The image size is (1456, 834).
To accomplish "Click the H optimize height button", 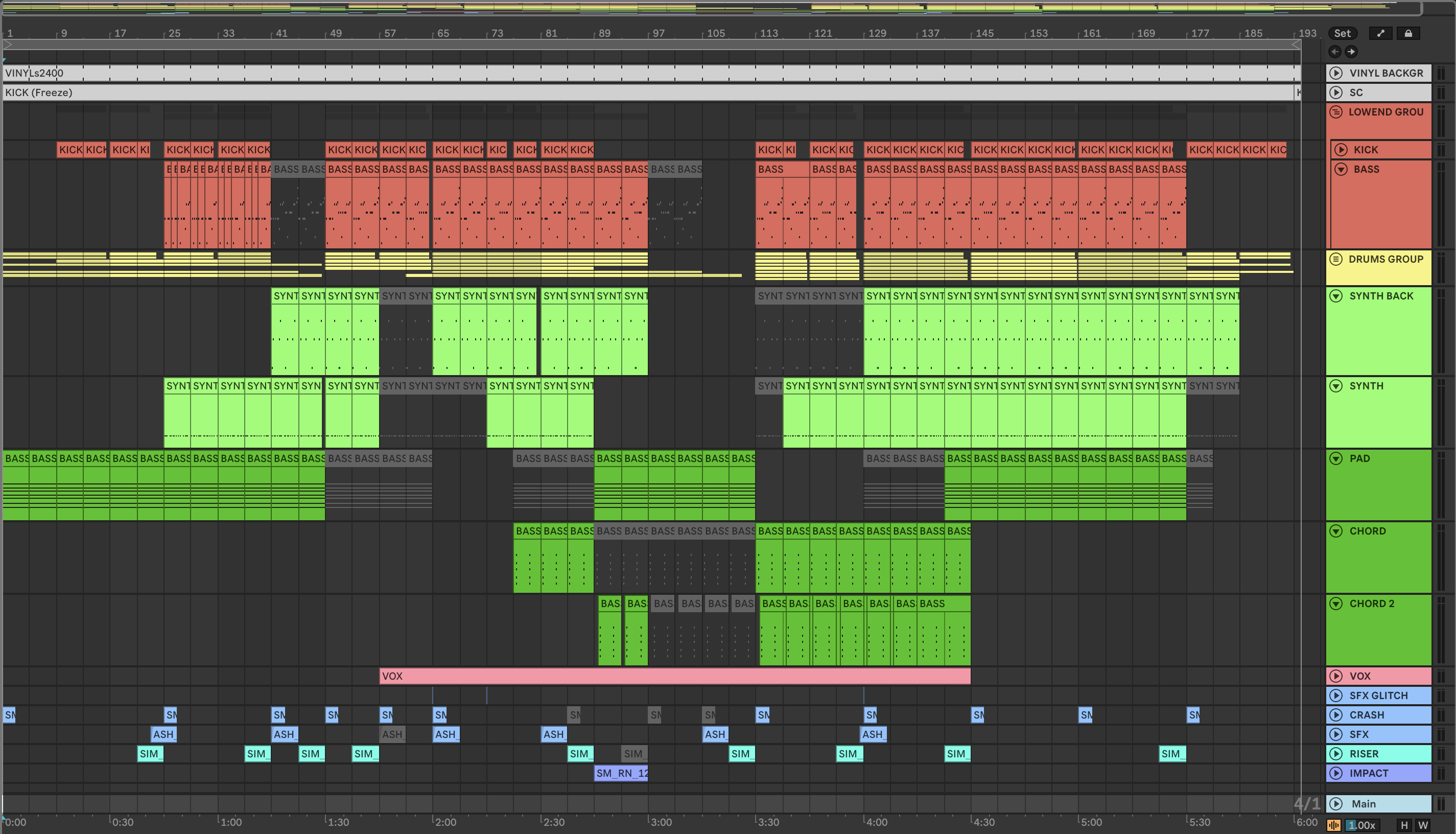I will point(1404,825).
